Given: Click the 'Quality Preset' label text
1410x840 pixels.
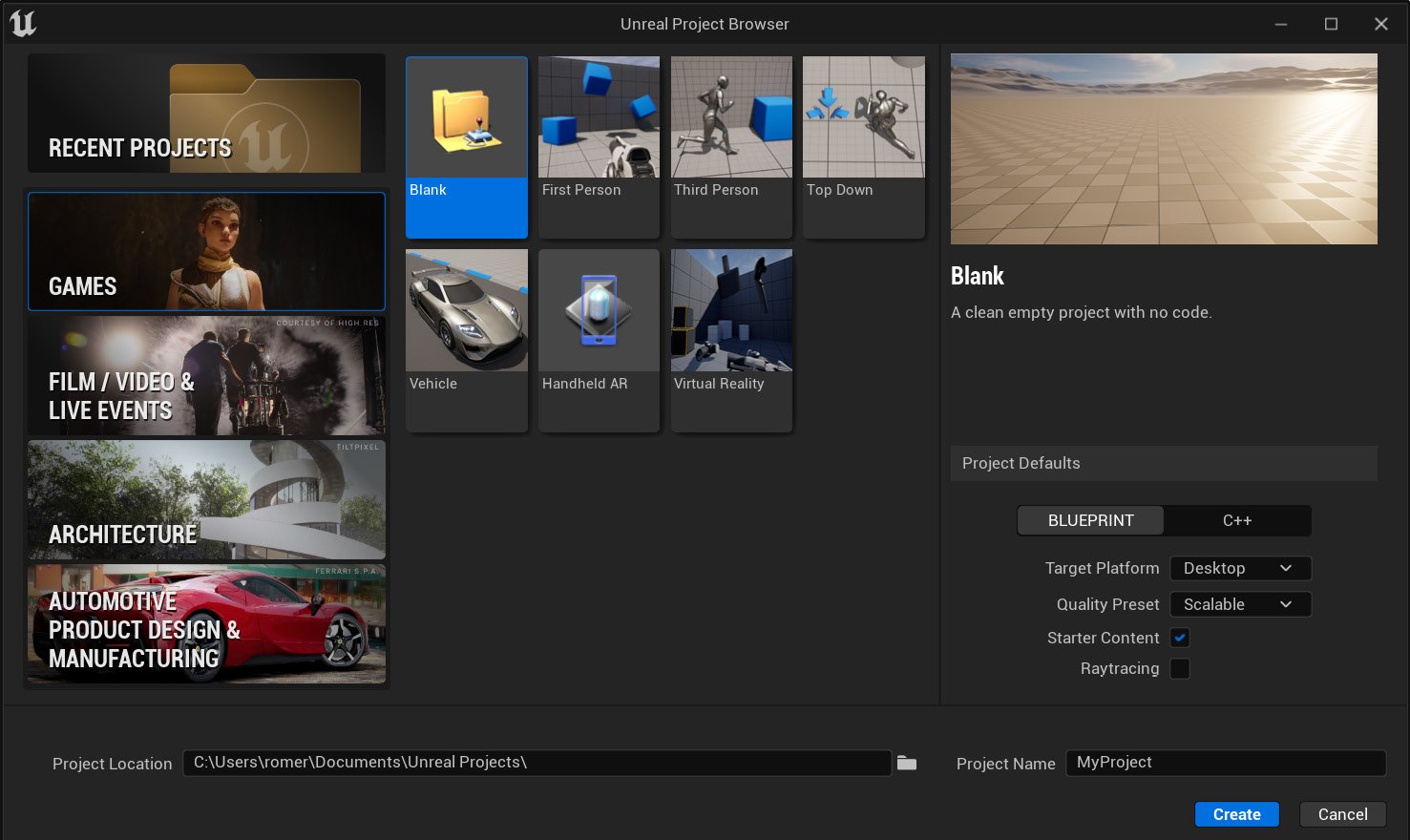Looking at the screenshot, I should click(1107, 604).
